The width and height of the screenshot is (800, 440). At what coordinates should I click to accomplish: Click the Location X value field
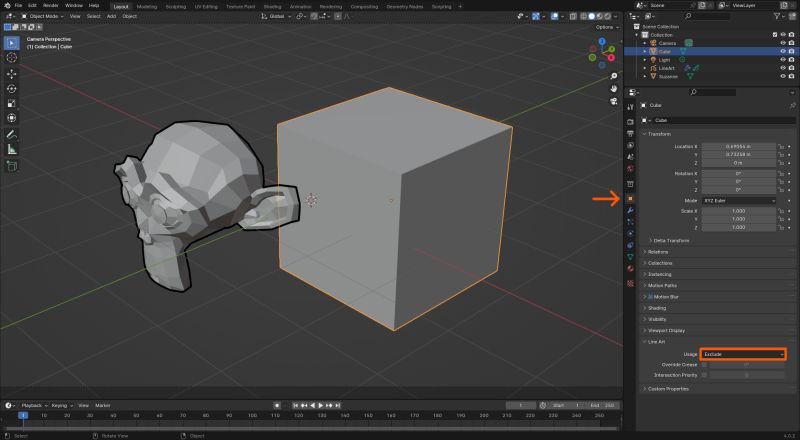(738, 146)
